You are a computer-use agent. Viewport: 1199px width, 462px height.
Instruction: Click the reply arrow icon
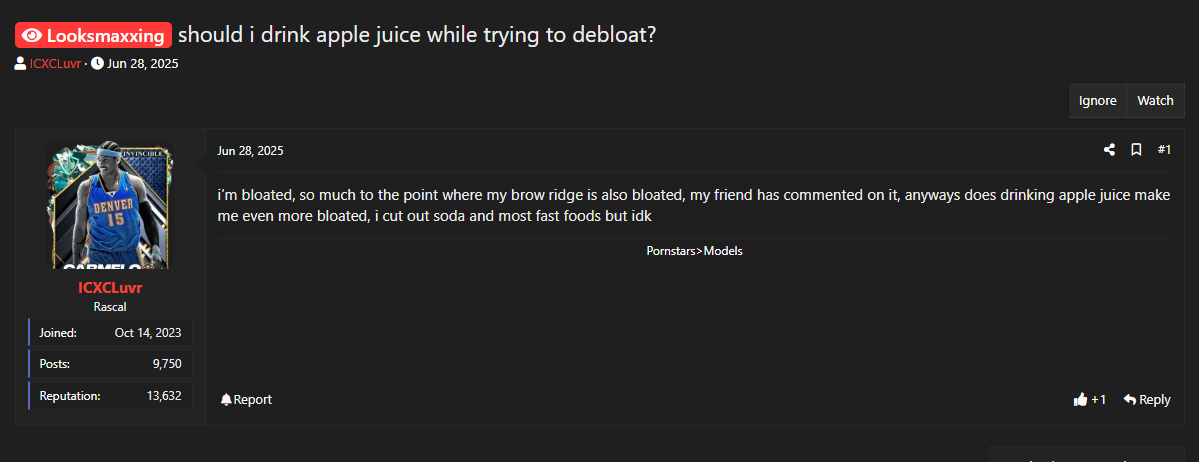[x=1129, y=399]
